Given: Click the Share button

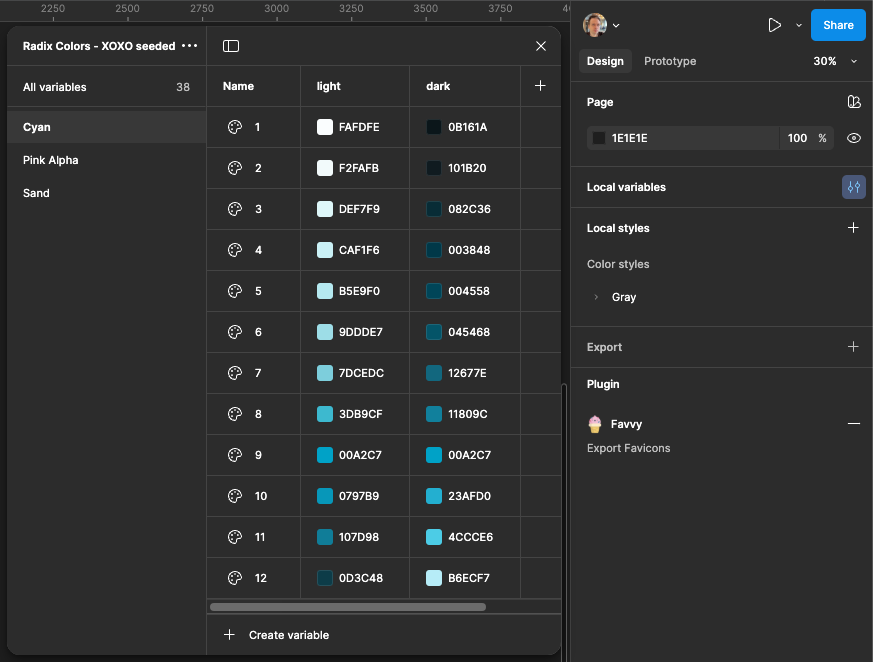Looking at the screenshot, I should (x=838, y=25).
